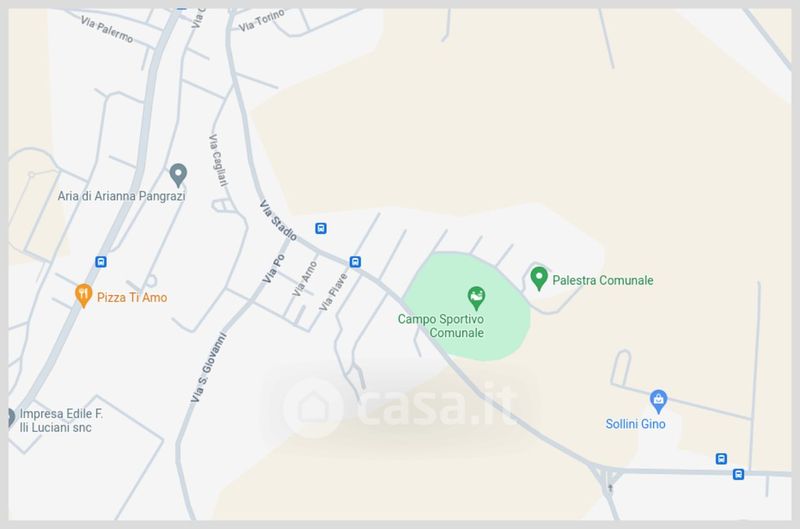Image resolution: width=800 pixels, height=529 pixels.
Task: Select the Via Stadio road label
Action: [278, 220]
